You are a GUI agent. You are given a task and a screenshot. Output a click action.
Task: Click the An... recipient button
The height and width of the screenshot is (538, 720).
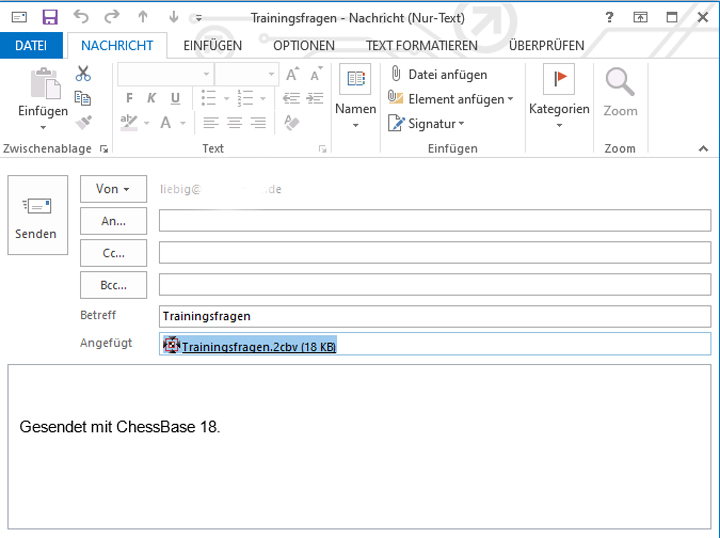[113, 221]
